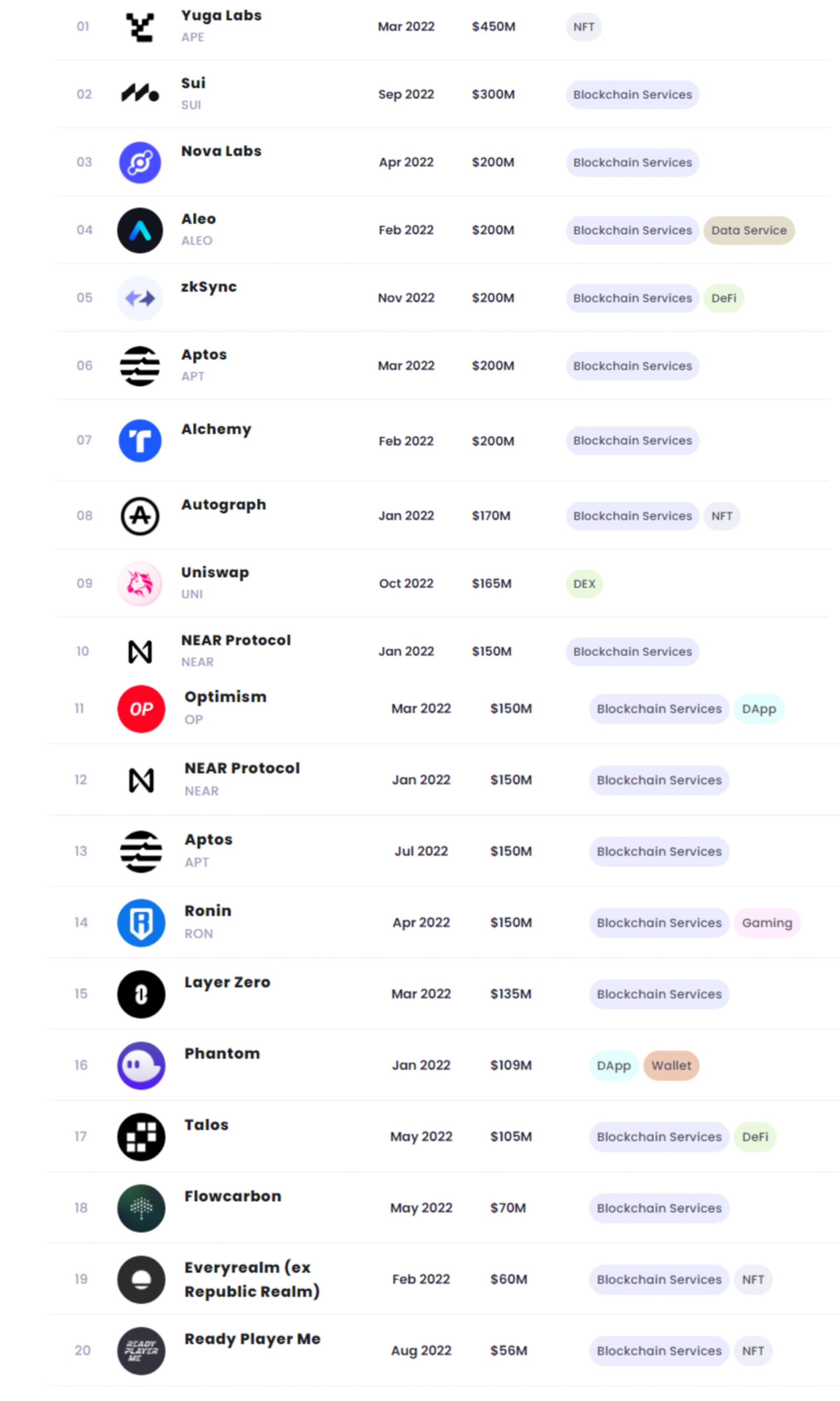Click the Wallet tag on Phantom
The height and width of the screenshot is (1401, 840).
tap(671, 1066)
